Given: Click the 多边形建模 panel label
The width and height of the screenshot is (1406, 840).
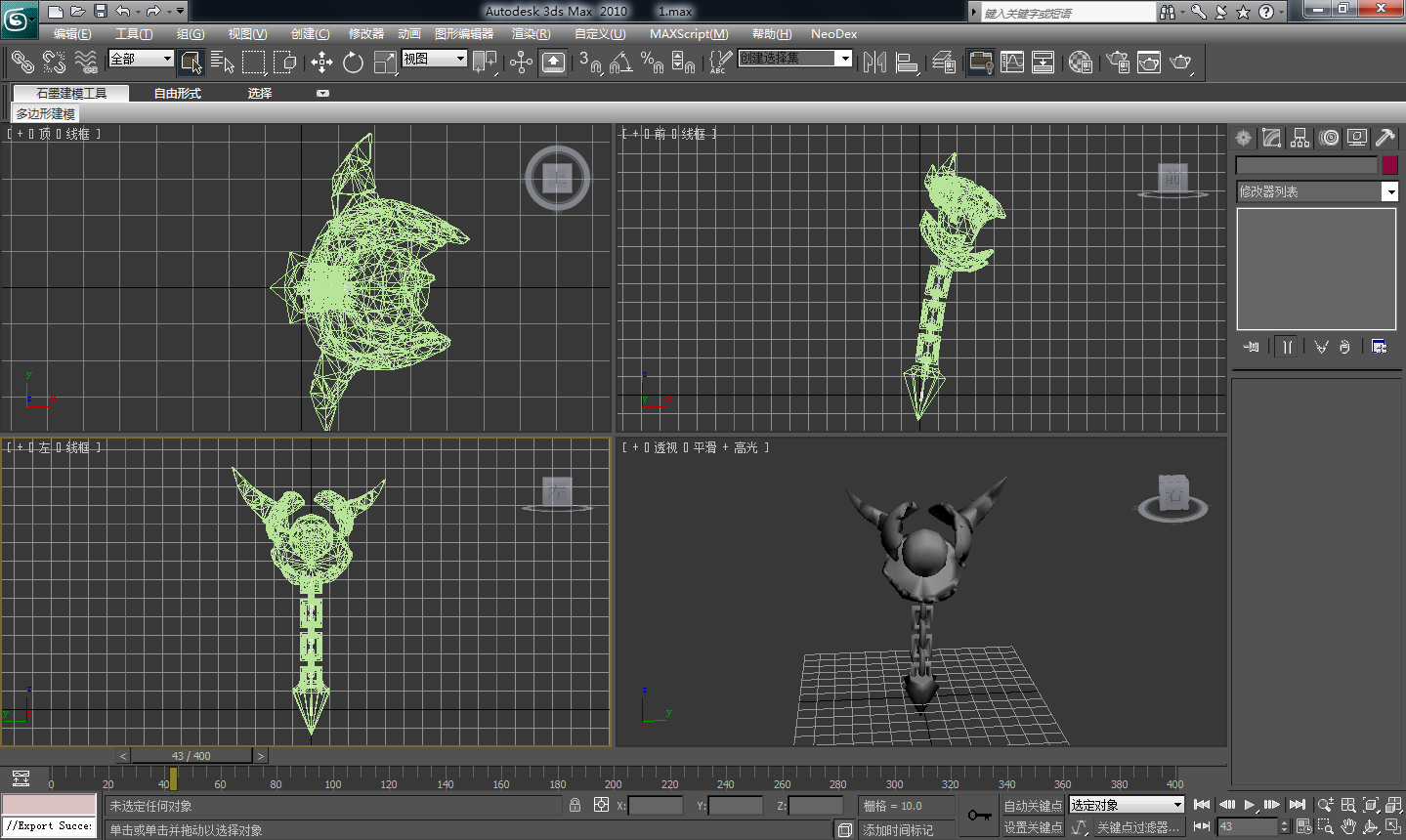Looking at the screenshot, I should pos(46,114).
